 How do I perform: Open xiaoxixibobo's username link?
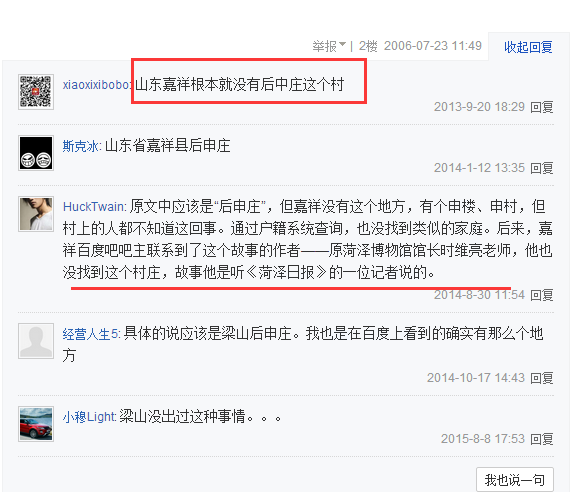coord(96,85)
